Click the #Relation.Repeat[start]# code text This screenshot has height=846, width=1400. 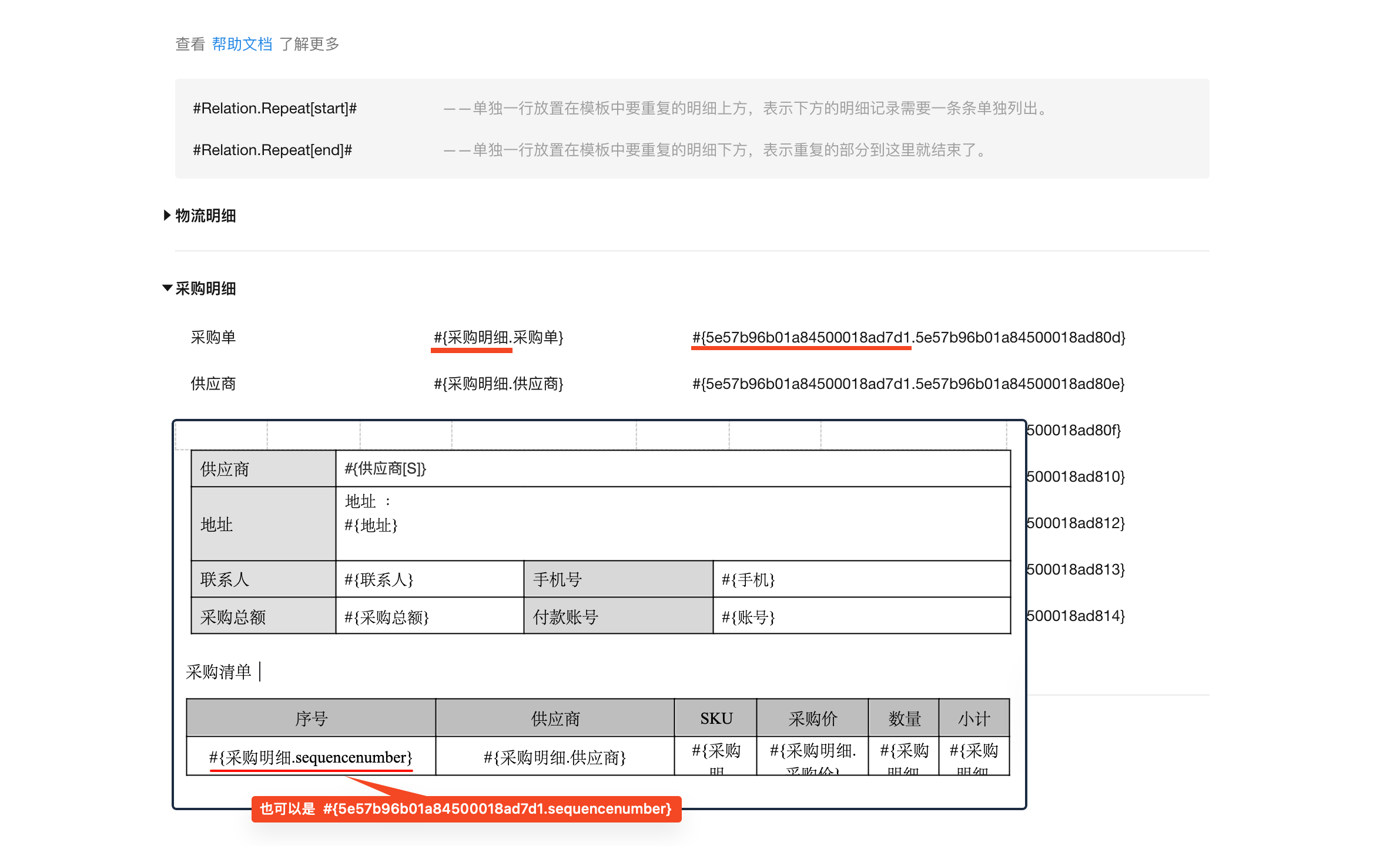click(274, 108)
